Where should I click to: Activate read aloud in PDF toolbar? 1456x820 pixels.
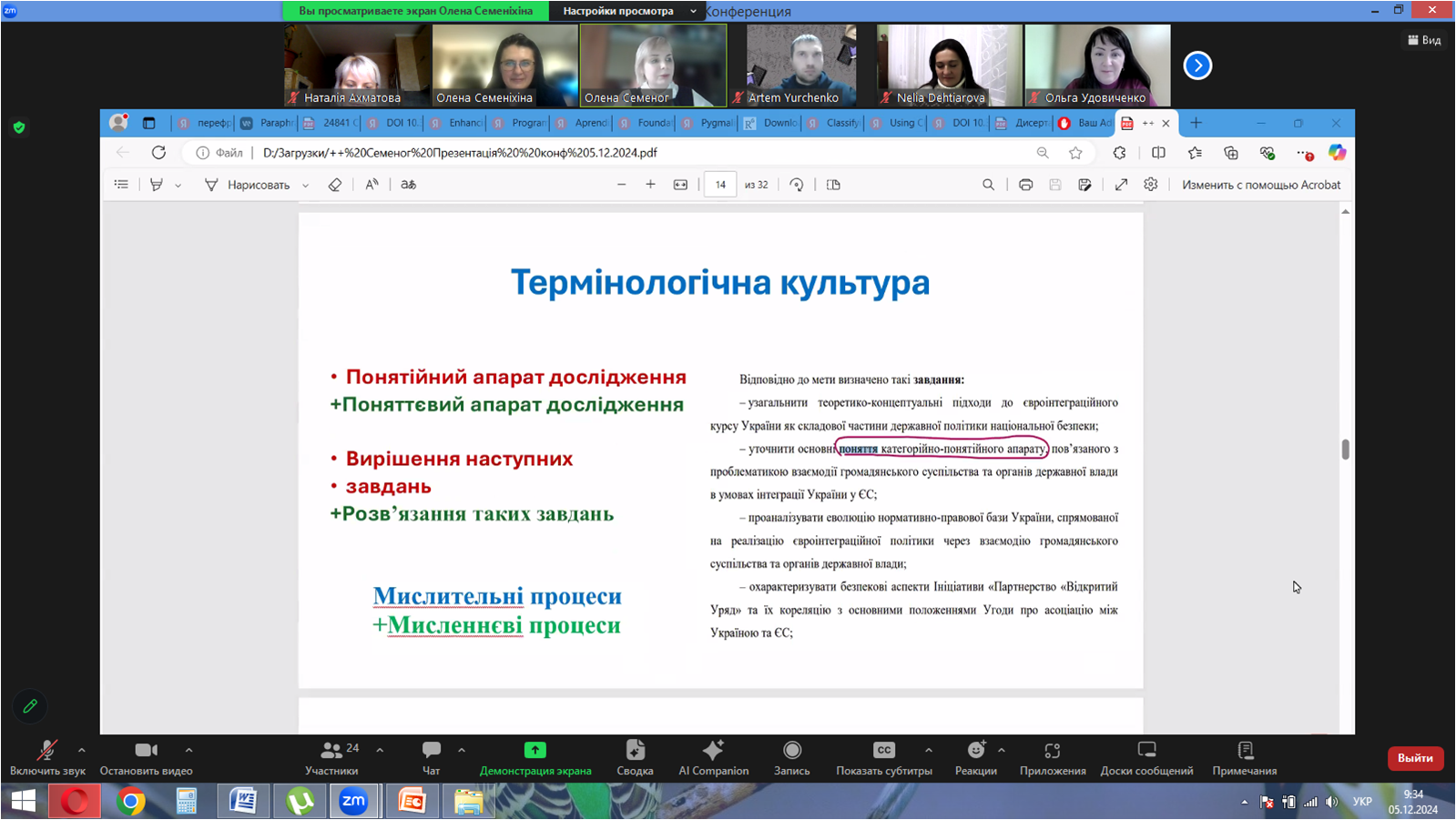(x=372, y=185)
